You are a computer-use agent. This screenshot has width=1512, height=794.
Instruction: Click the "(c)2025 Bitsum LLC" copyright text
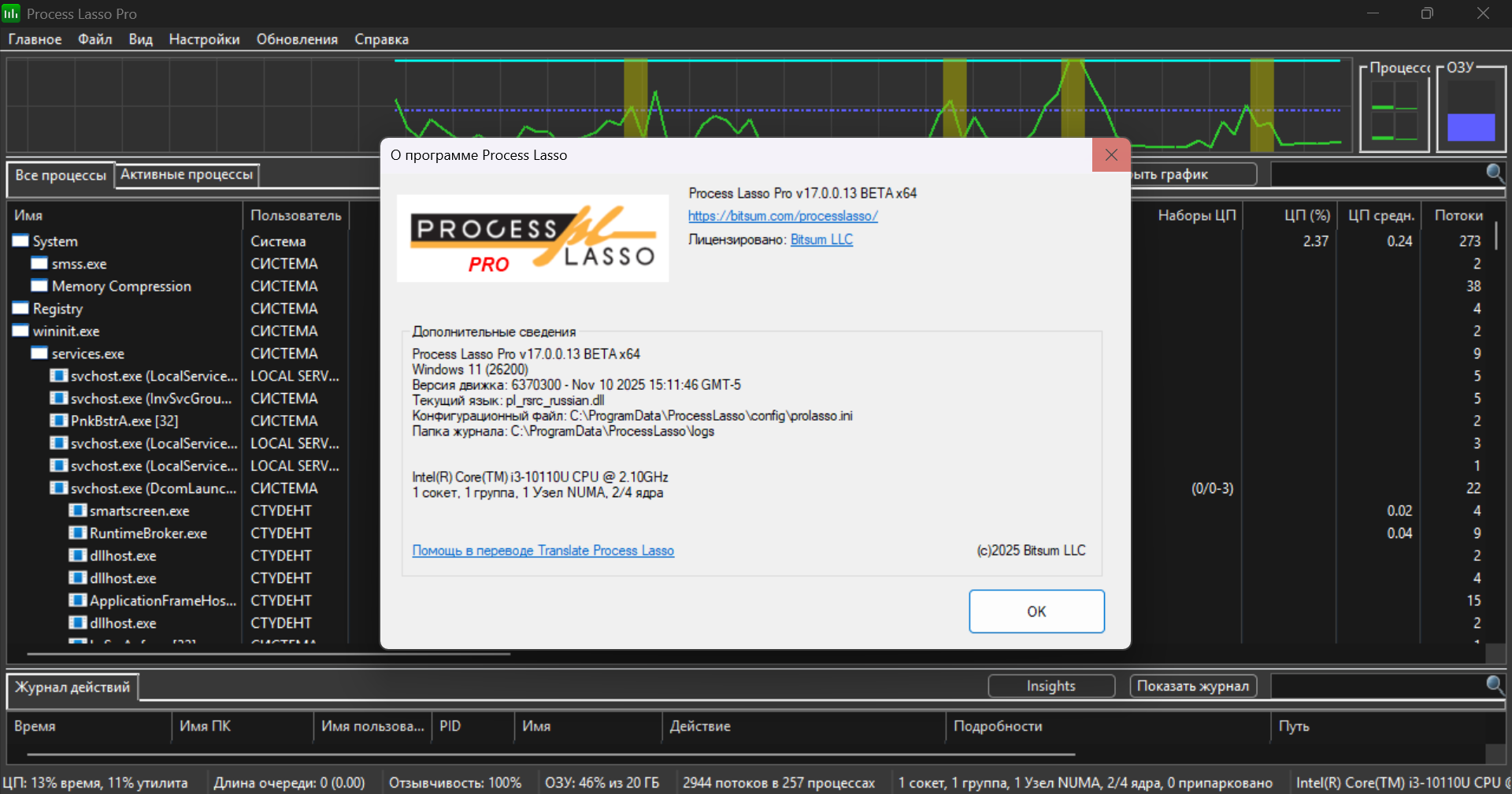tap(1031, 551)
